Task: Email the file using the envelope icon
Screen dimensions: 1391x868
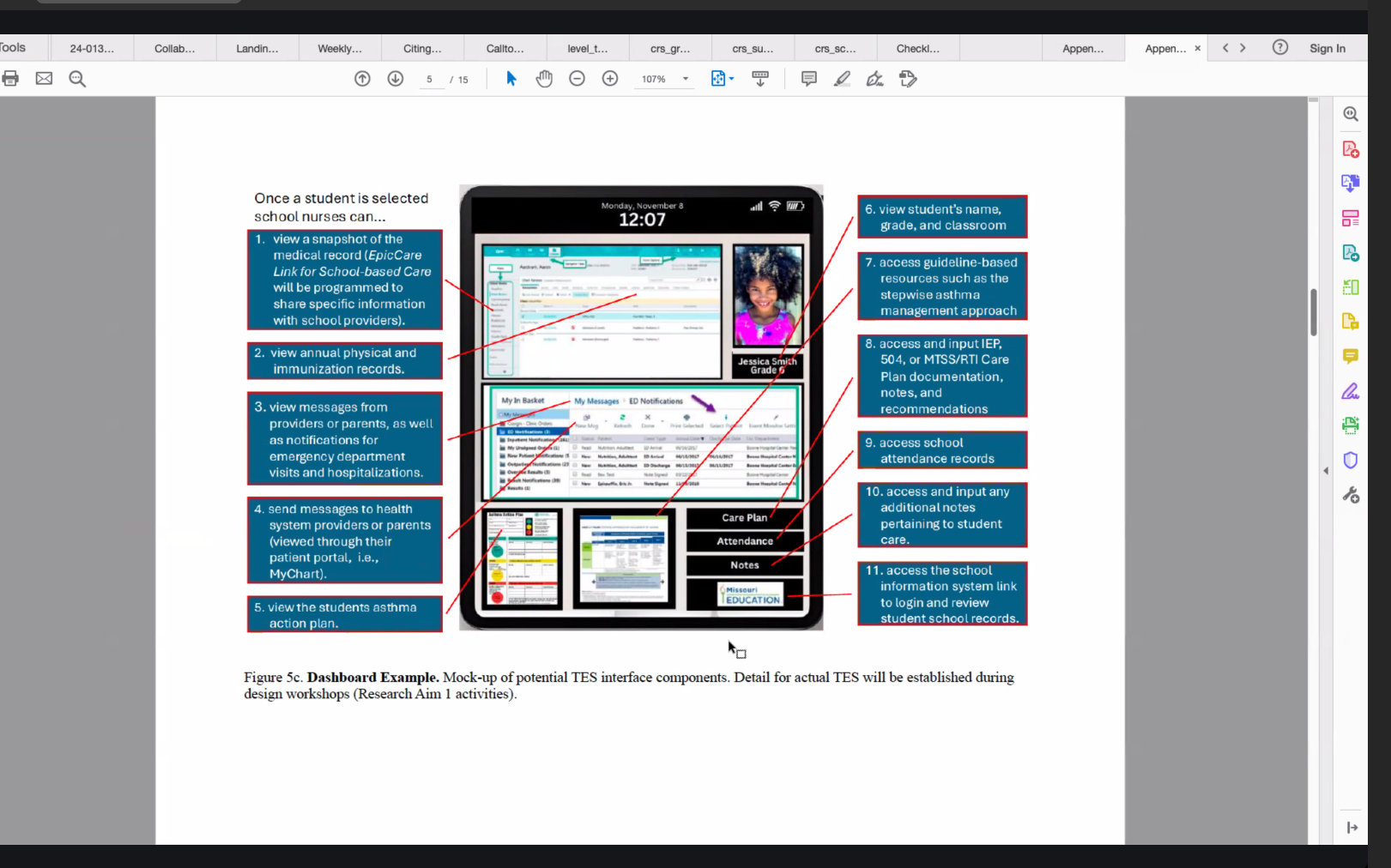Action: click(44, 79)
